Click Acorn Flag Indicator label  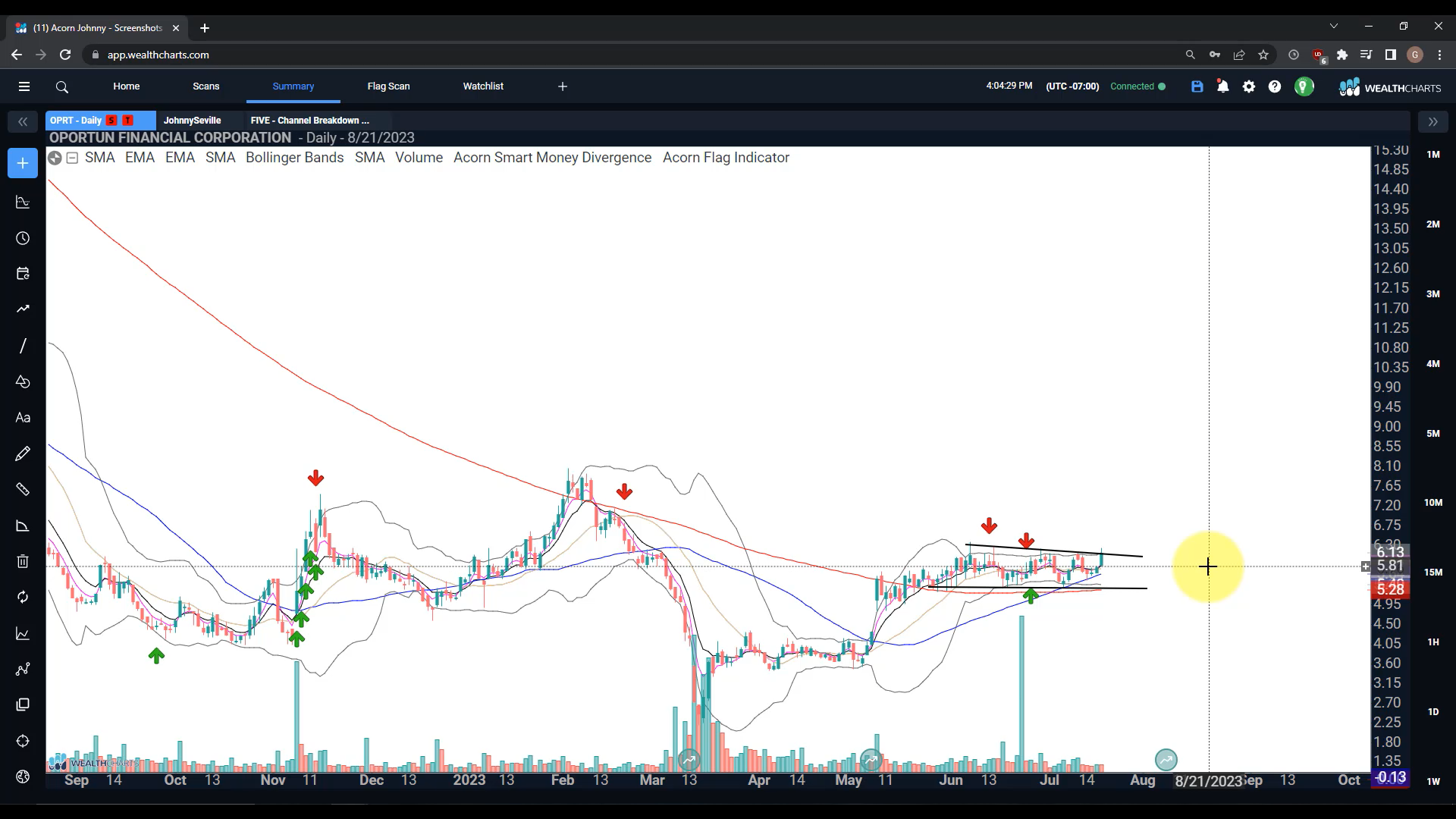pos(726,158)
